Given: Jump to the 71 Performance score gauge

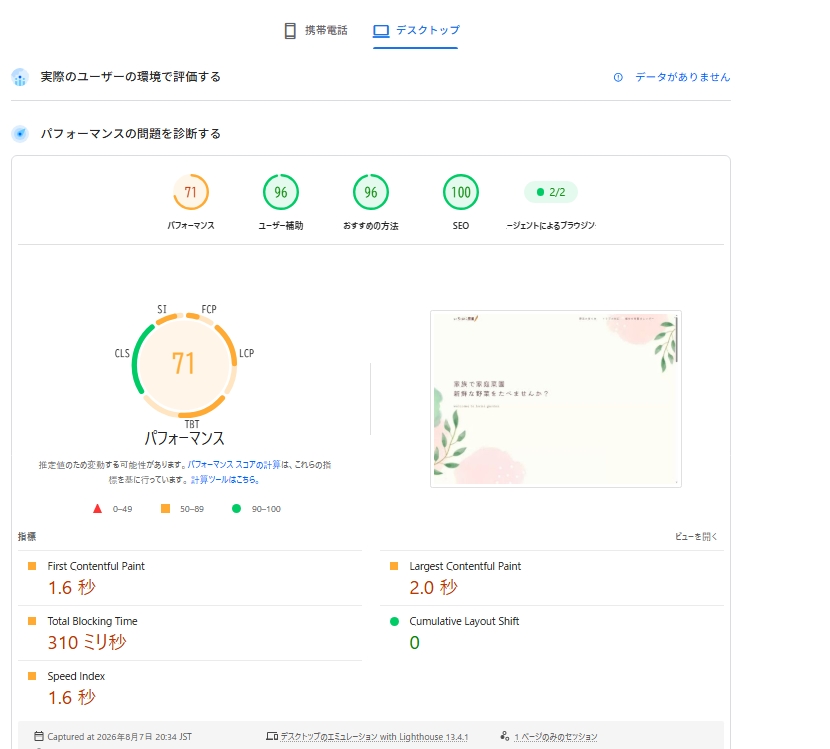Looking at the screenshot, I should click(x=191, y=192).
